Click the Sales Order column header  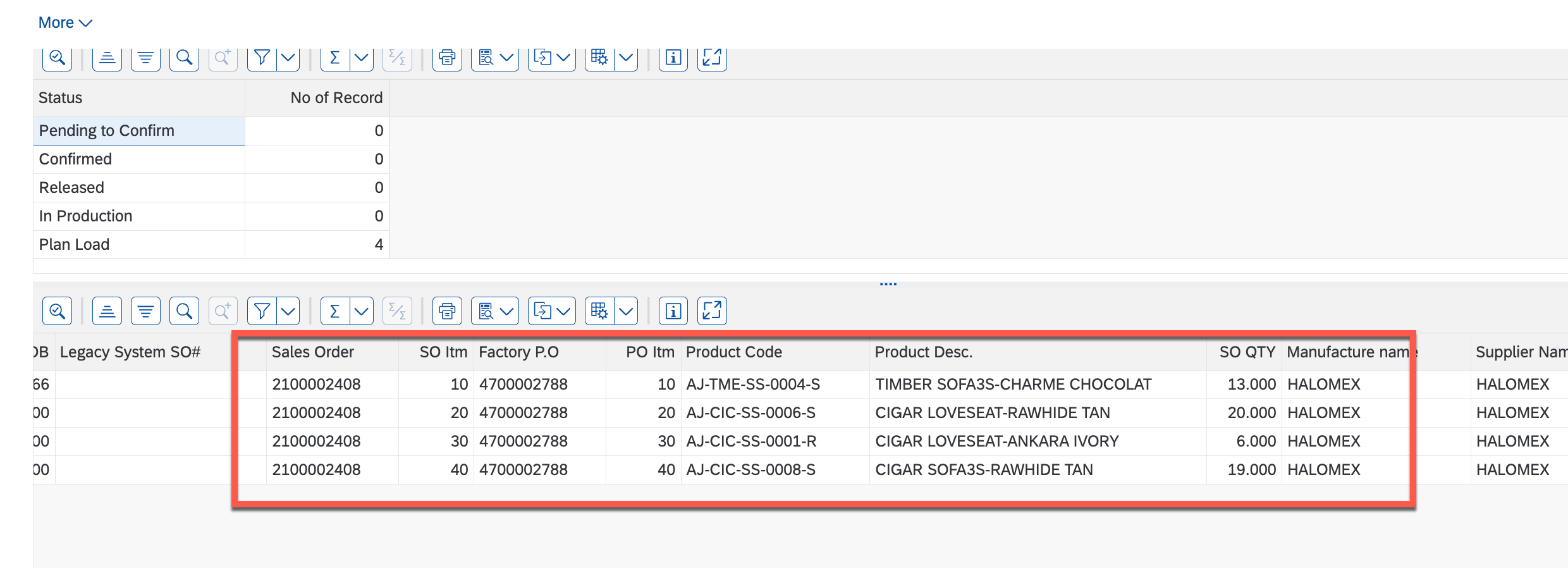pyautogui.click(x=313, y=352)
